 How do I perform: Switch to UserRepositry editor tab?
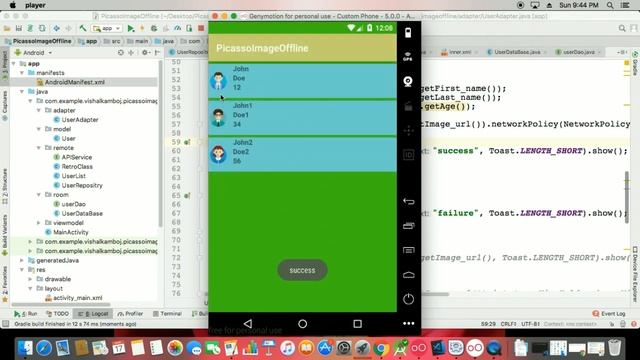pyautogui.click(x=189, y=52)
